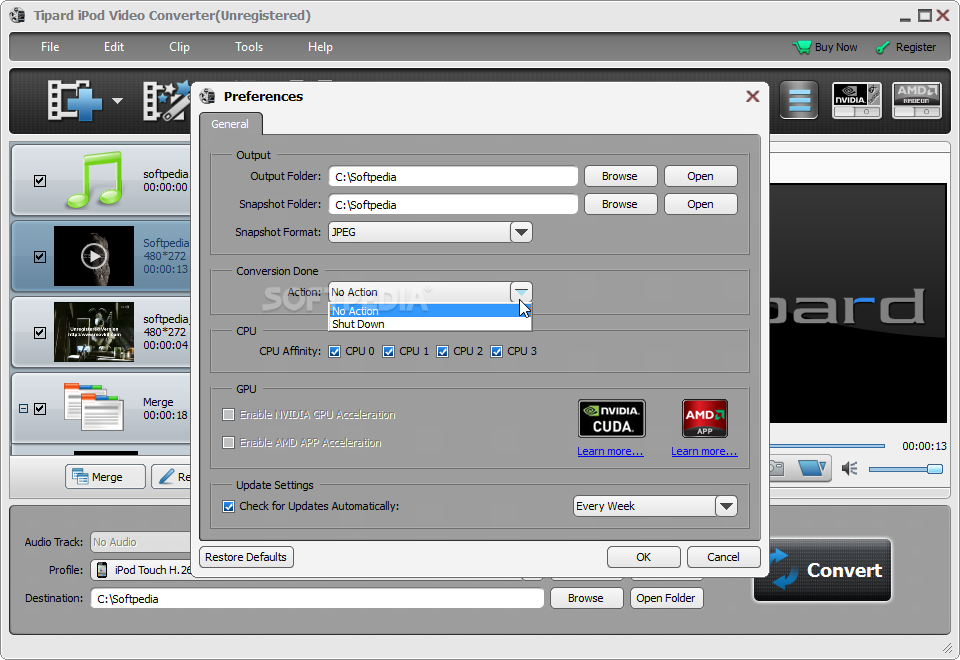Click Restore Defaults button
The image size is (960, 660).
click(x=246, y=557)
